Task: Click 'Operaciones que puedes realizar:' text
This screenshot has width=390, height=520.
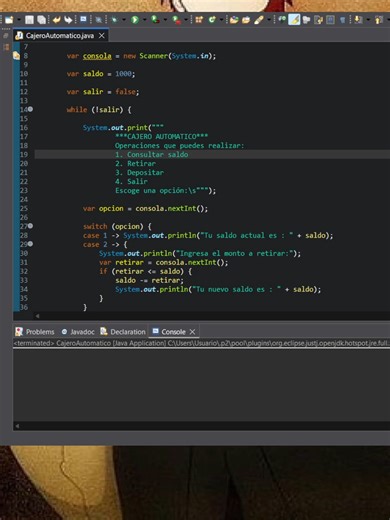Action: (180, 146)
